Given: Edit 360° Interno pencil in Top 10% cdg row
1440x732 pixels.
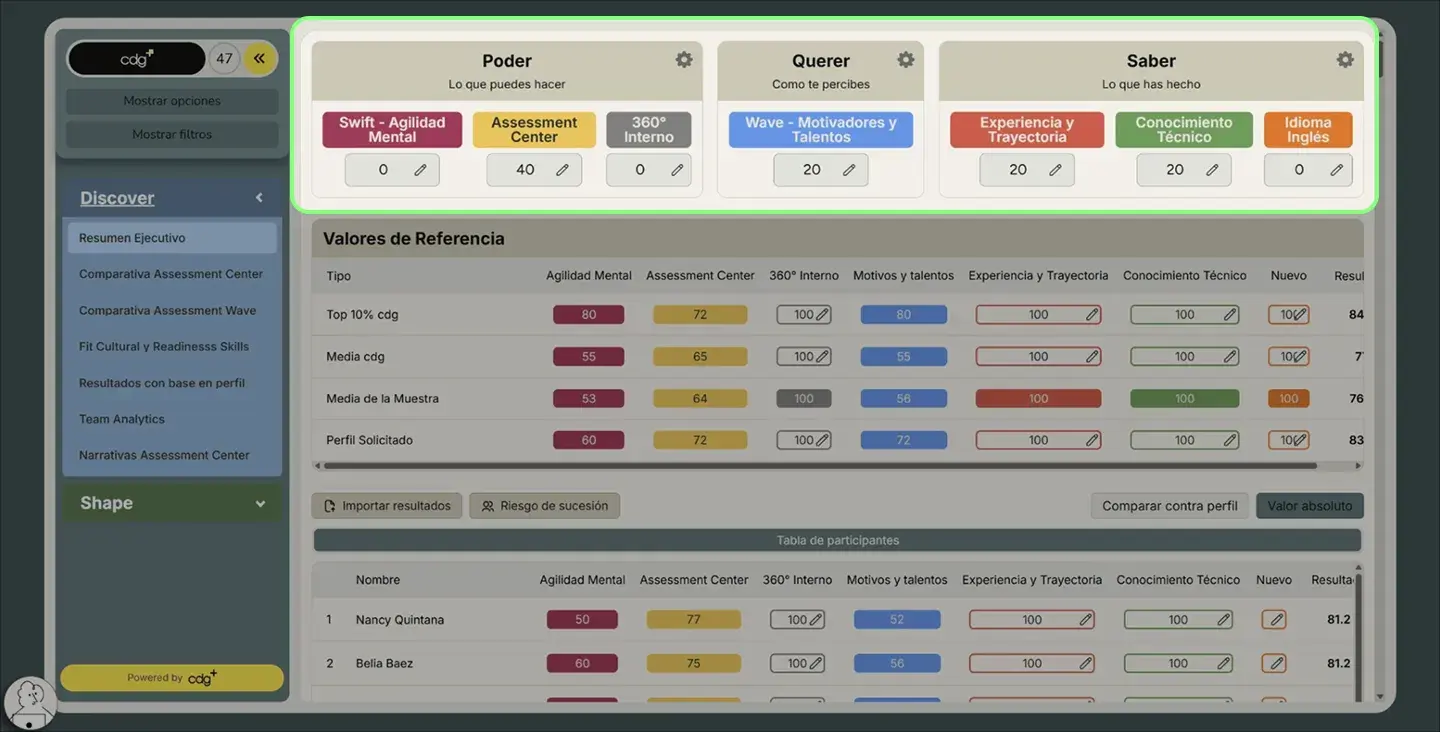Looking at the screenshot, I should click(x=822, y=315).
